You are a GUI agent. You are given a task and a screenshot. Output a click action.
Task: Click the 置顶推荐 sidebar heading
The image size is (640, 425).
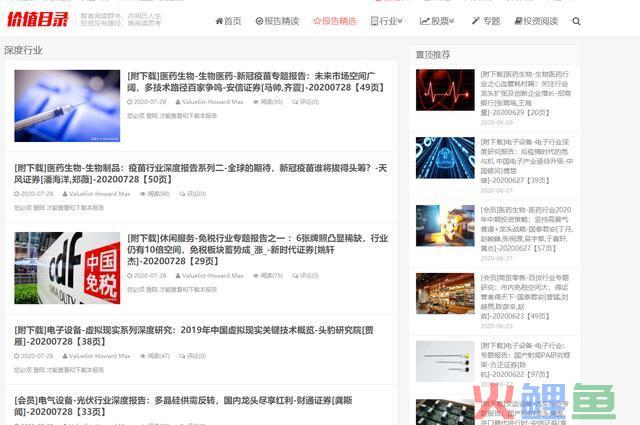coord(433,54)
